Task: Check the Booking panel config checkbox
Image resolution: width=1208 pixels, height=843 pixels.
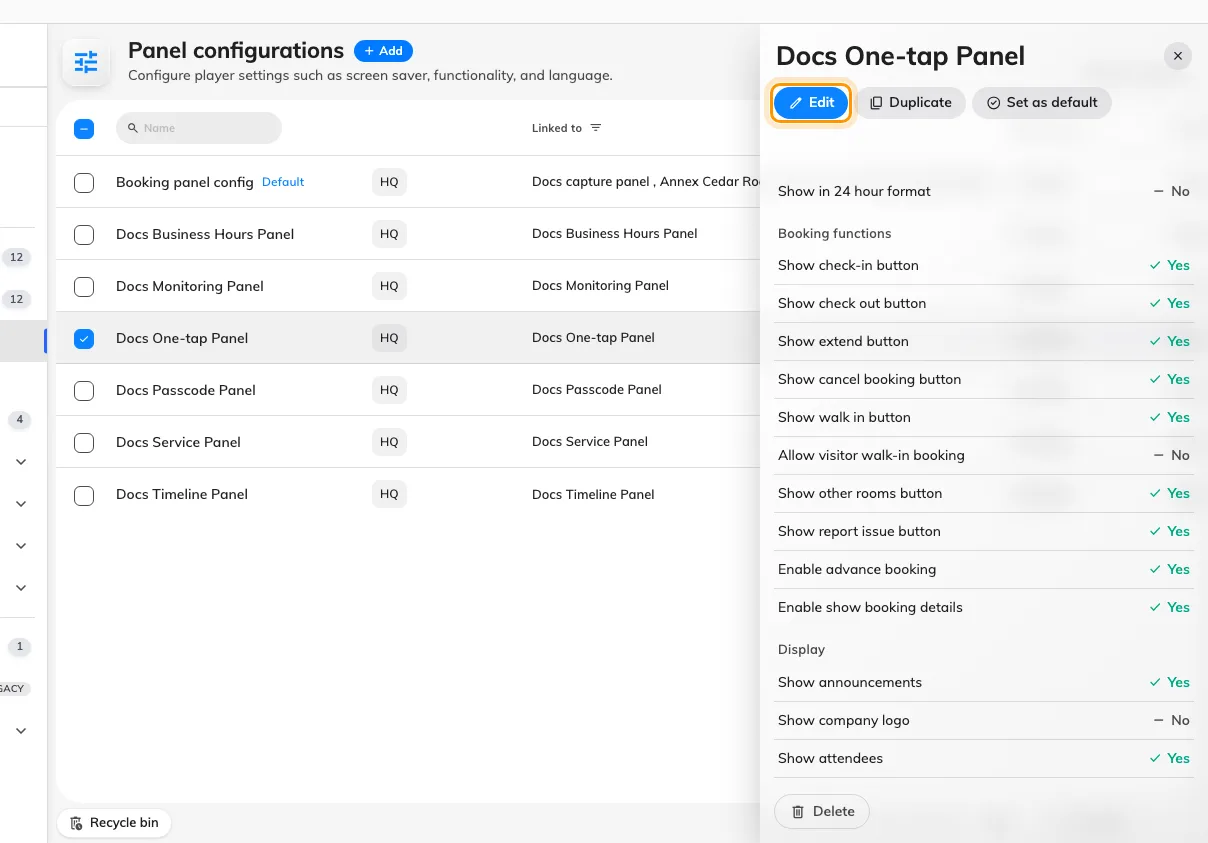Action: [x=84, y=182]
